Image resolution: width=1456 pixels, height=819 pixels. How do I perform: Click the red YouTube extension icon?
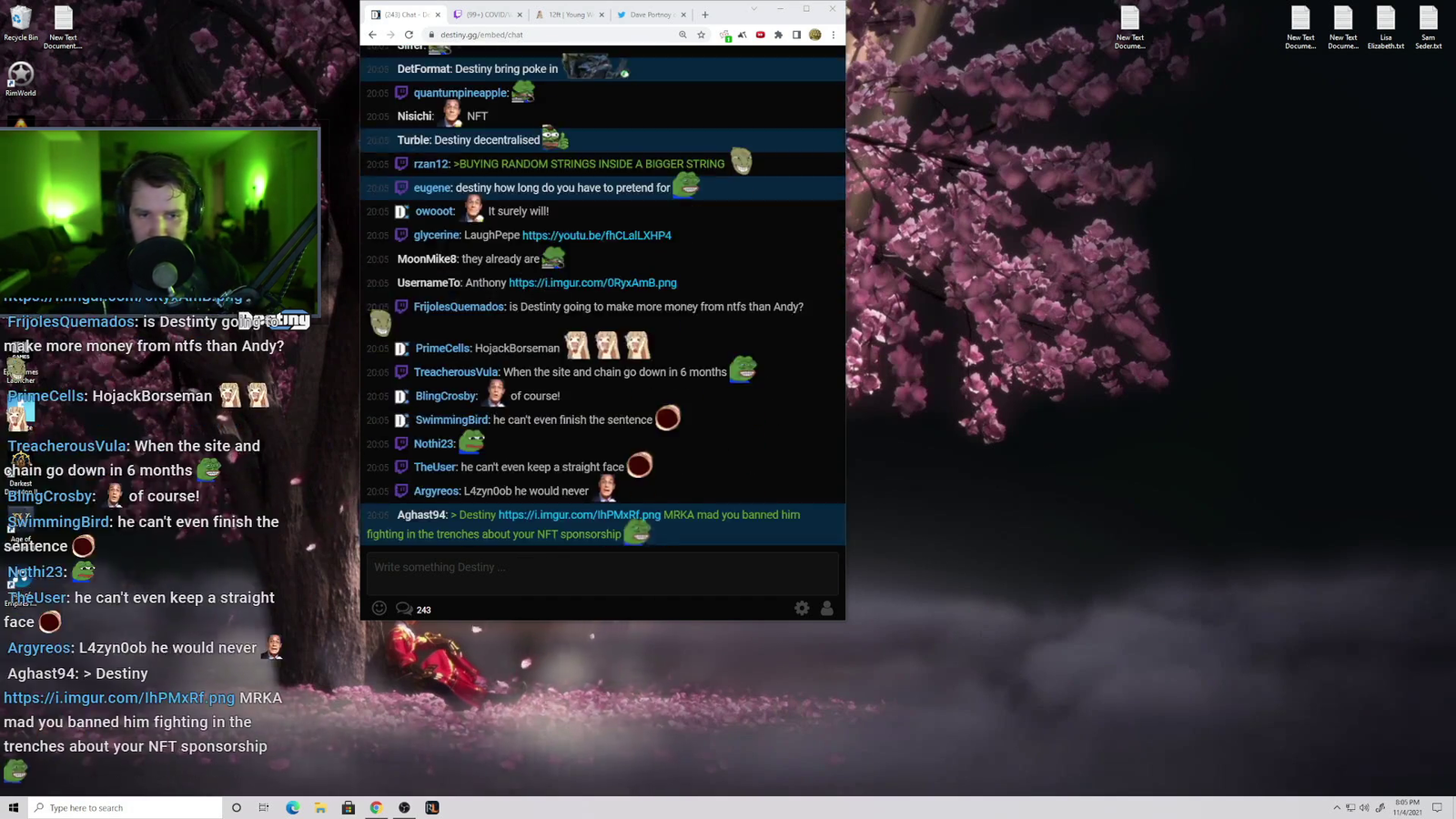point(761,35)
